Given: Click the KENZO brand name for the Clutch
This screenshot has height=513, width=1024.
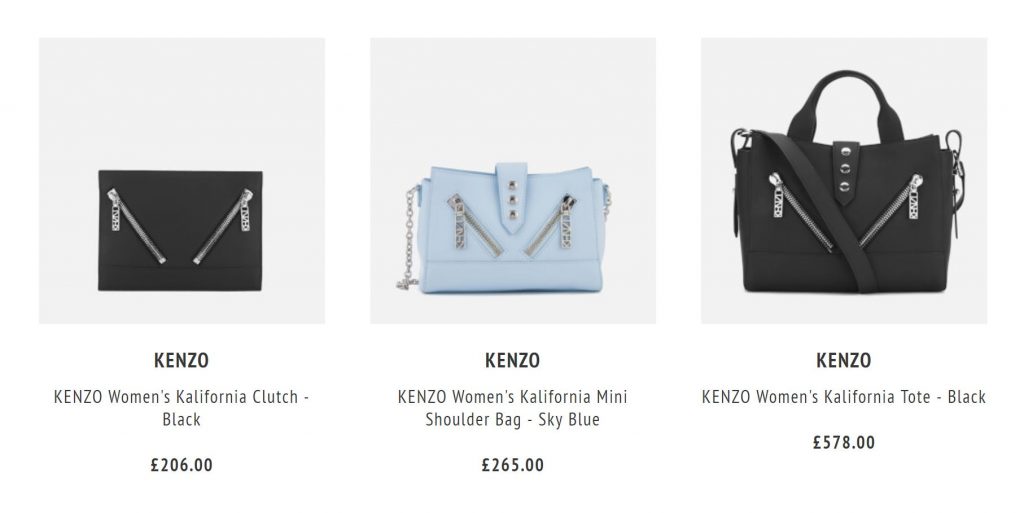Looking at the screenshot, I should click(x=182, y=360).
